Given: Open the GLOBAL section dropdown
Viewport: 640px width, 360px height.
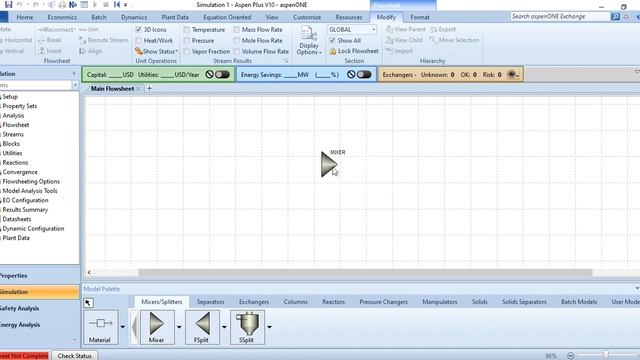Looking at the screenshot, I should (373, 30).
